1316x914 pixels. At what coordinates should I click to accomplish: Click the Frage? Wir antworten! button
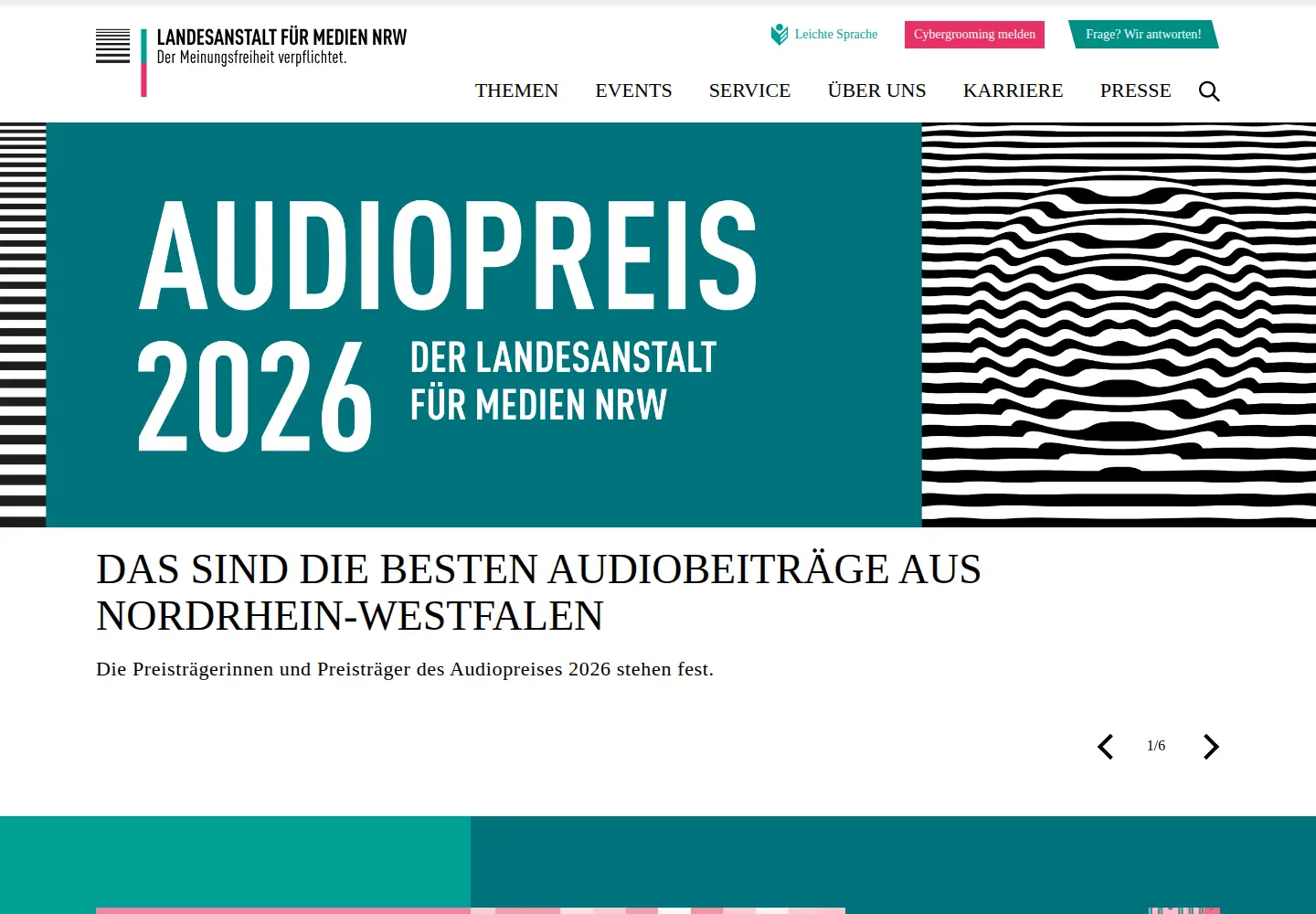point(1143,35)
